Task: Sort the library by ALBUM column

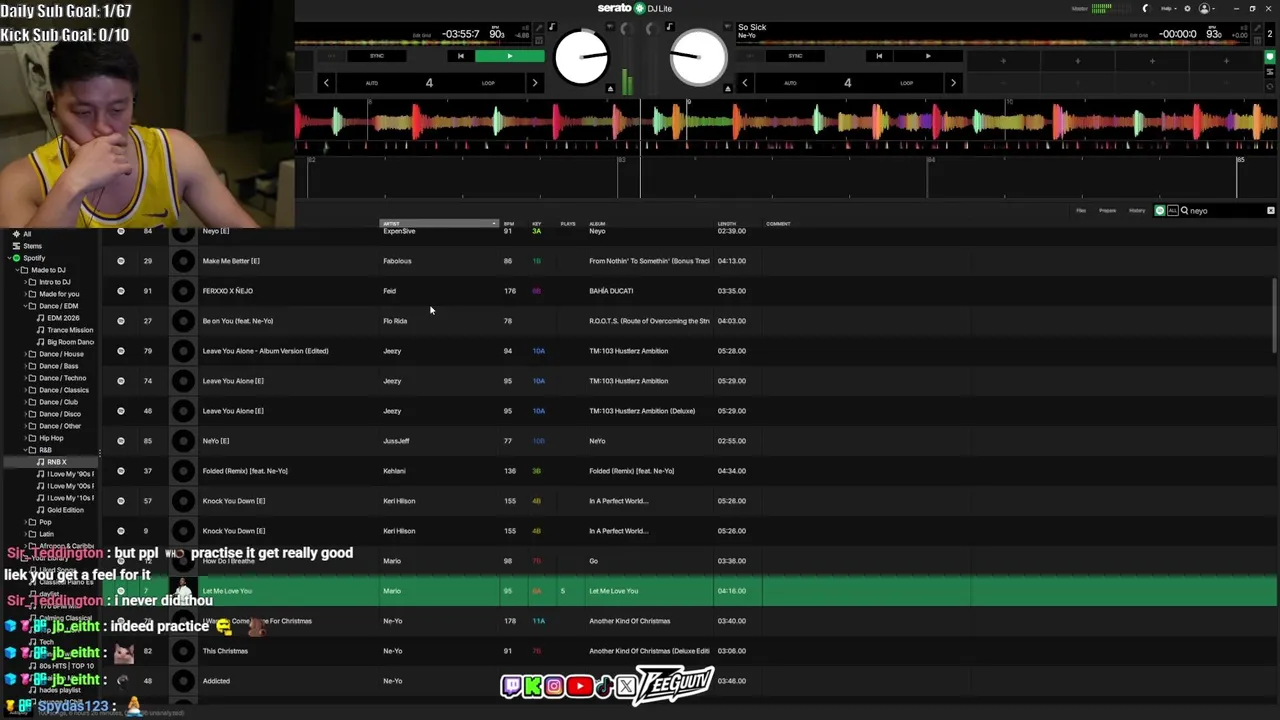Action: [597, 223]
